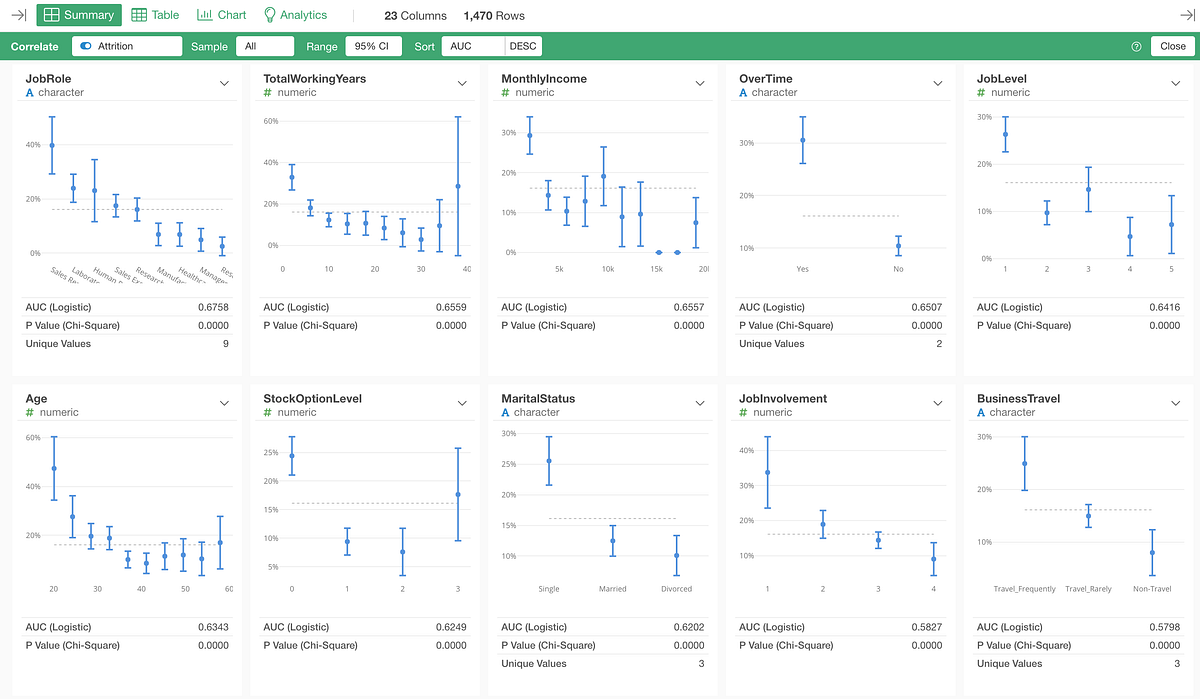Viewport: 1200px width, 699px height.
Task: Click the Correlate label in toolbar
Action: (35, 46)
